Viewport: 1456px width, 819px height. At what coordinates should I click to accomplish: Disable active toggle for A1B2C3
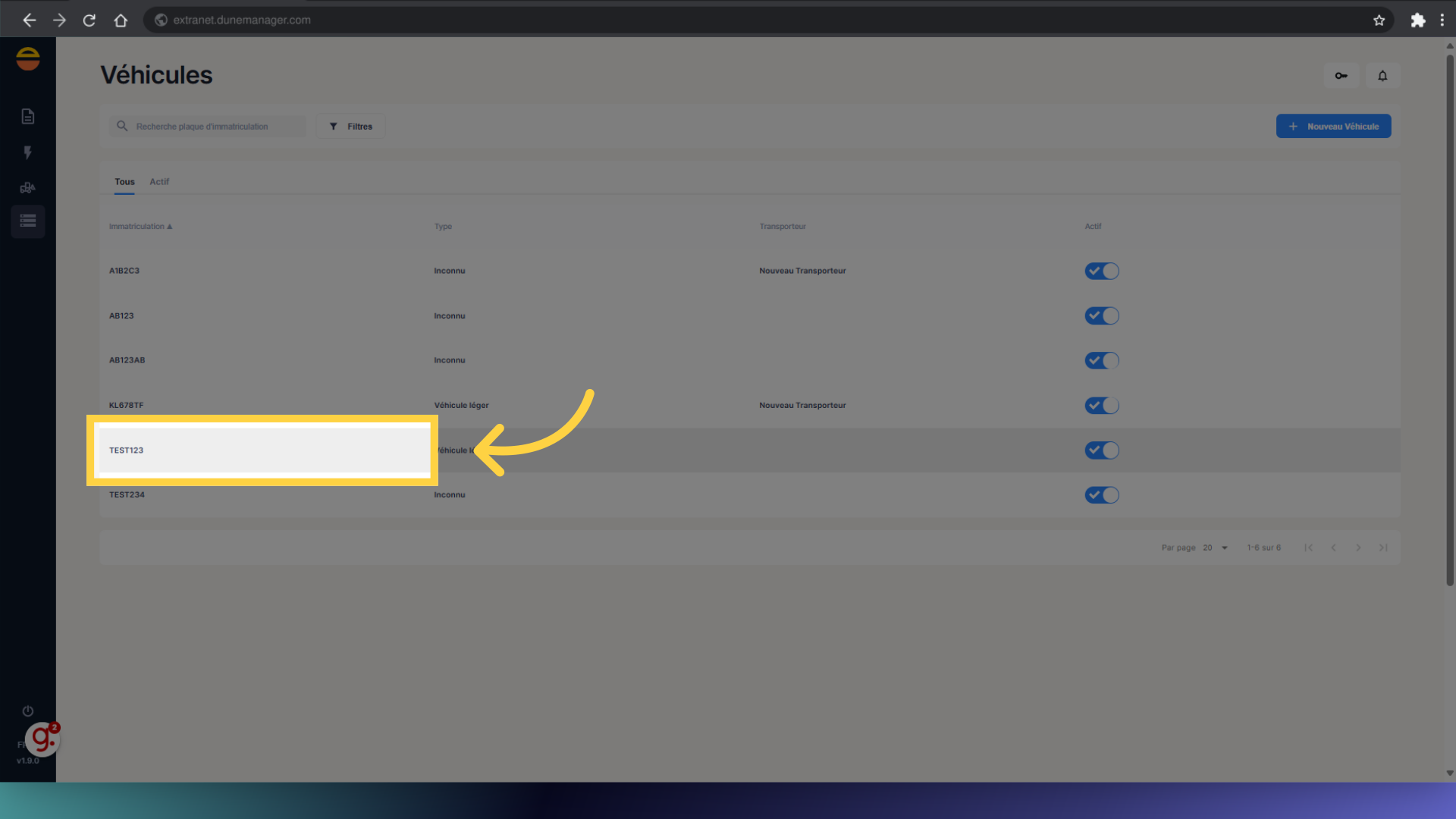coord(1101,271)
